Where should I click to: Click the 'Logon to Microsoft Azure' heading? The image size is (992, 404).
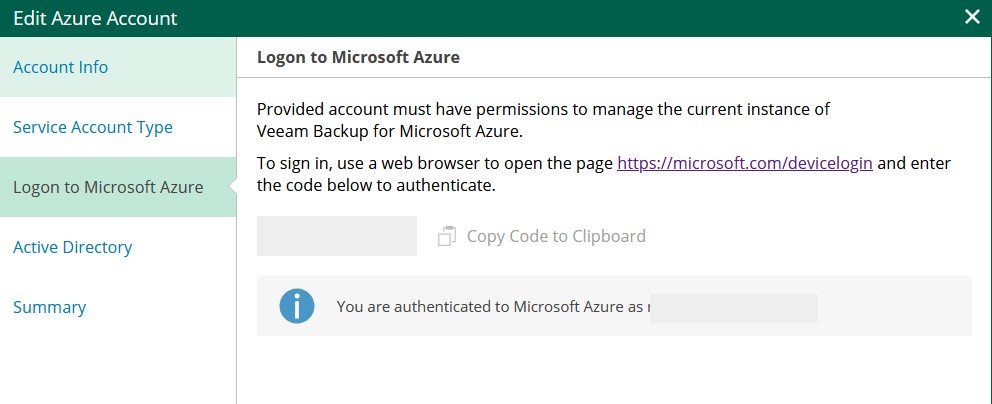[358, 58]
